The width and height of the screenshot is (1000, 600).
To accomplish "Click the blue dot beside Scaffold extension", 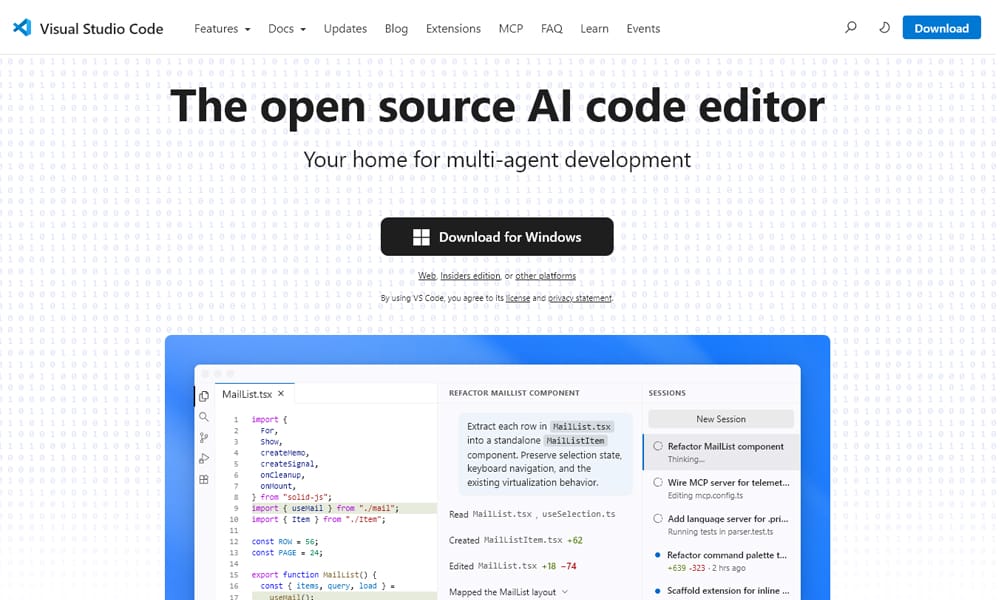I will (x=658, y=590).
